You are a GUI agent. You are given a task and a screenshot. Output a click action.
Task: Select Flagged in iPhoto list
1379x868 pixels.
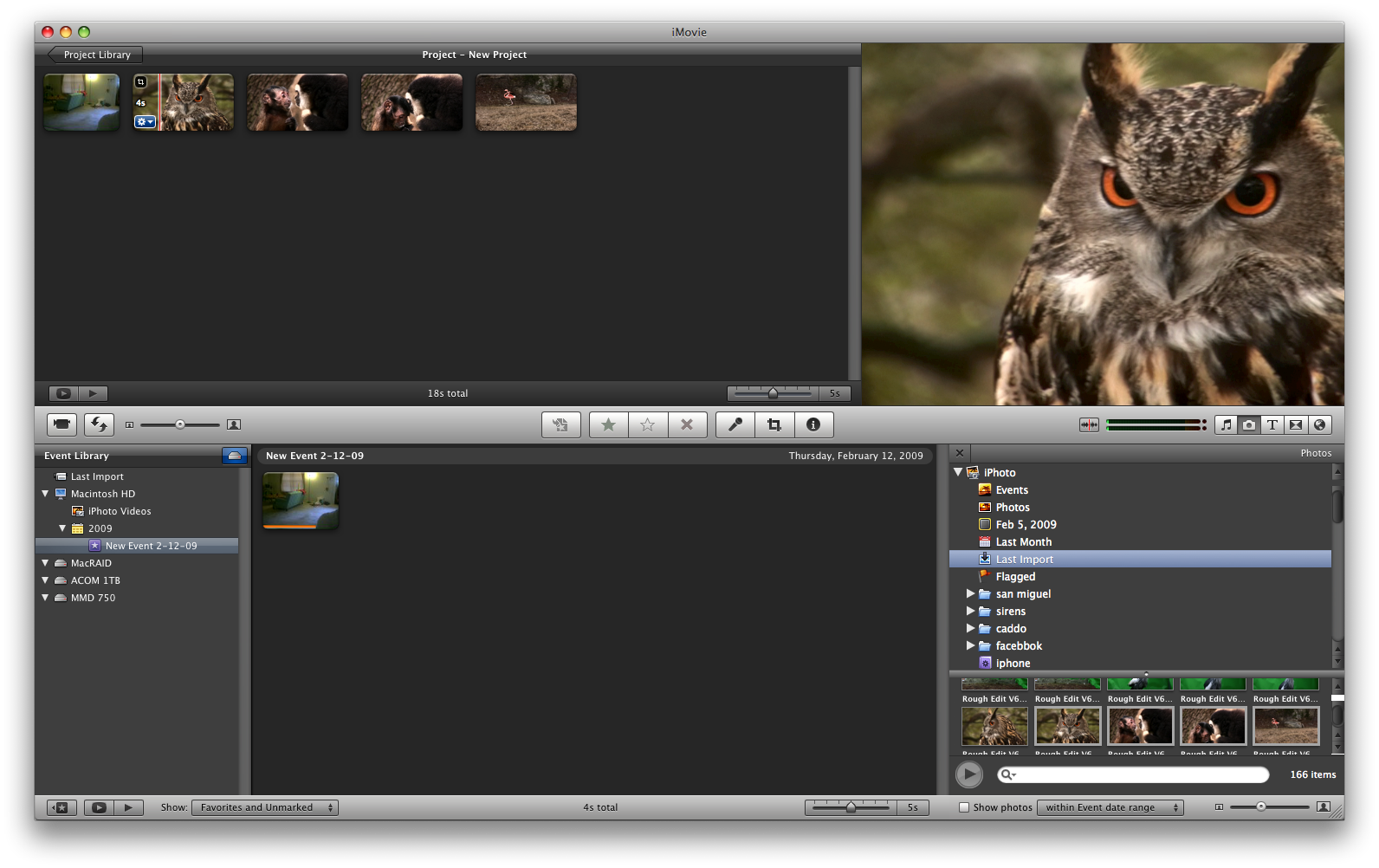coord(1015,577)
